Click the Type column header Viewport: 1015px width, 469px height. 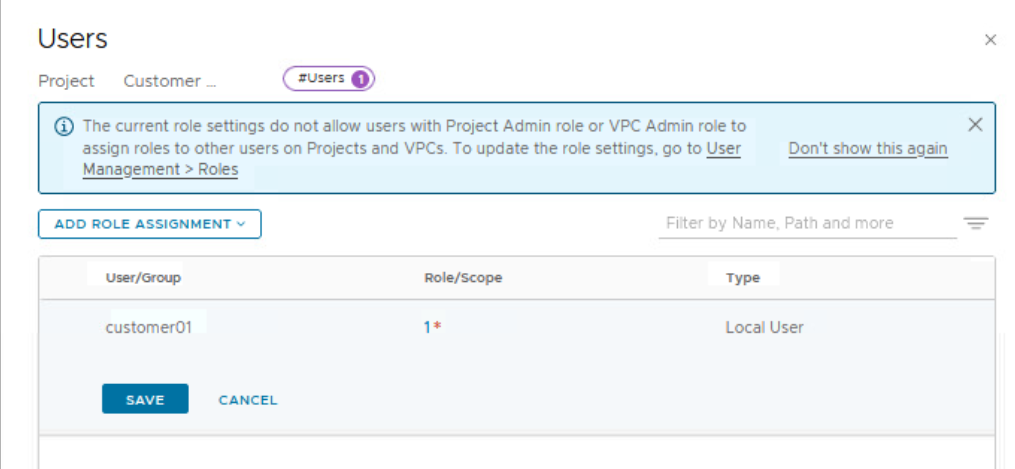[x=742, y=277]
